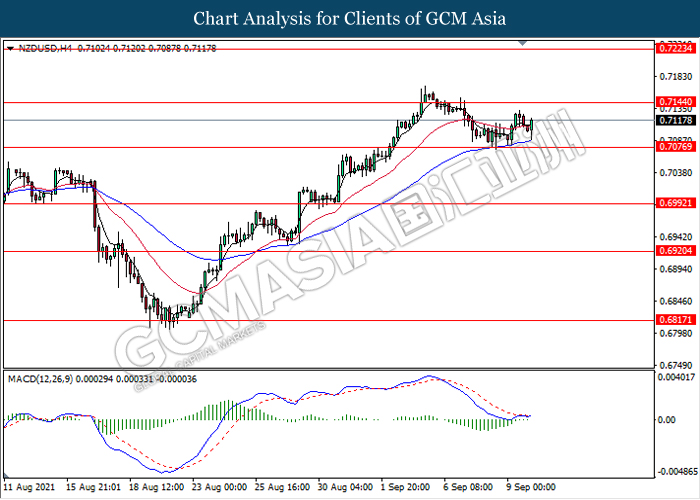Click the current price label 0.71178
This screenshot has width=700, height=500.
(x=675, y=120)
